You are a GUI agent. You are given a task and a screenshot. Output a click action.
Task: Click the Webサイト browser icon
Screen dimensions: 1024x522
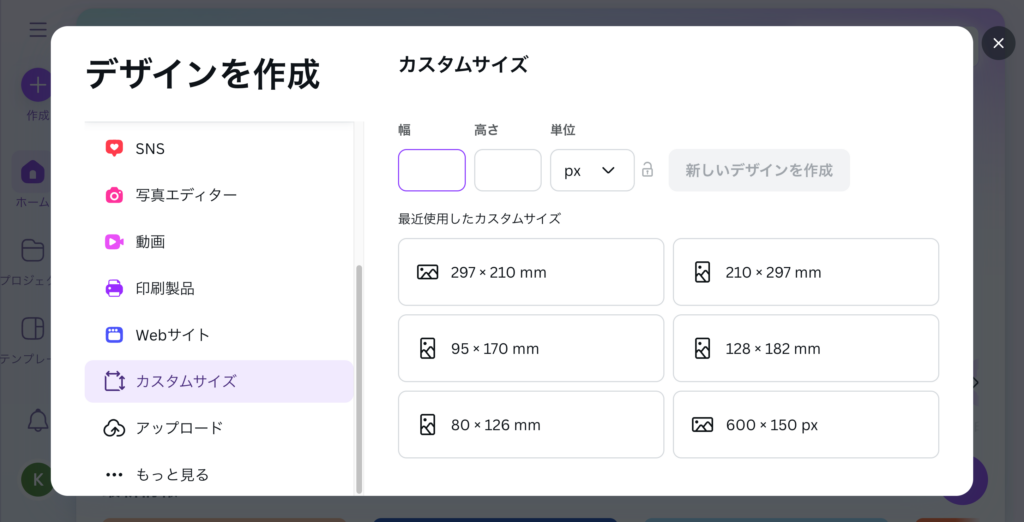click(x=114, y=335)
